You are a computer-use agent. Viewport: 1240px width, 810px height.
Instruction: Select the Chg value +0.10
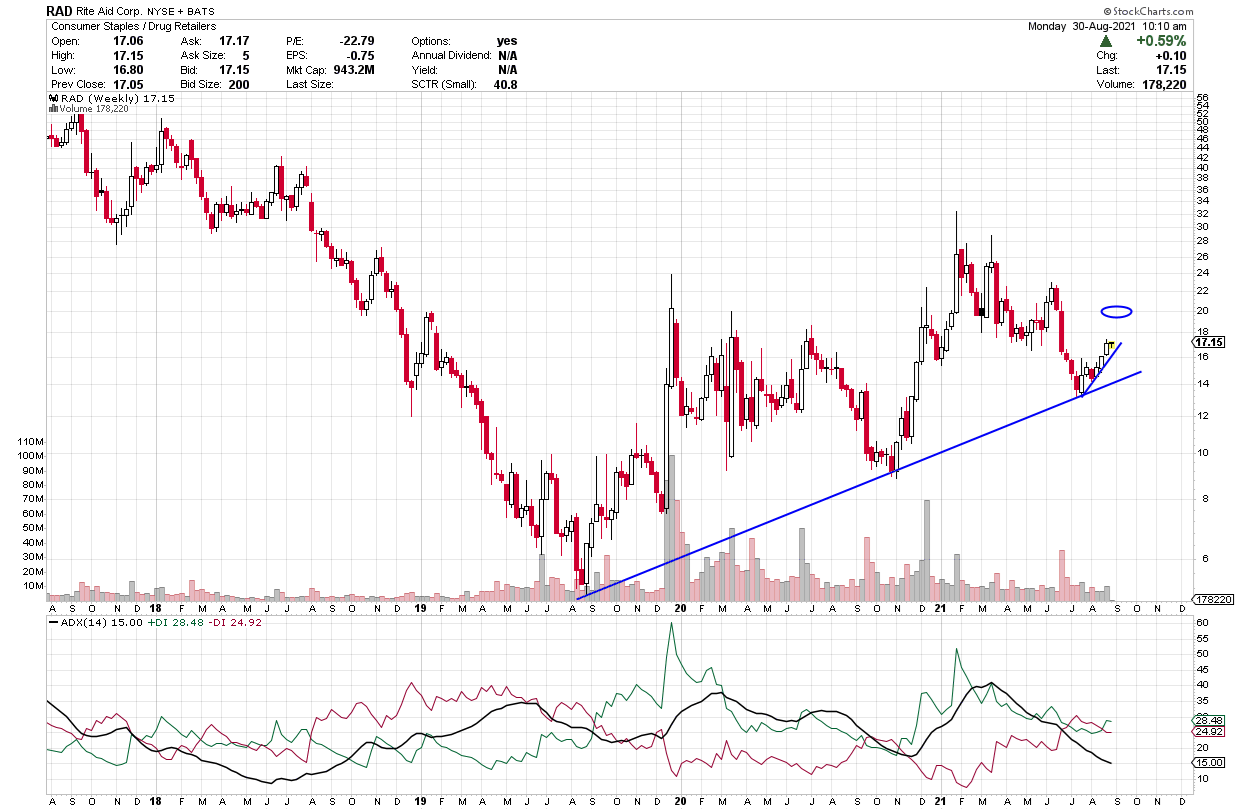[x=1172, y=55]
